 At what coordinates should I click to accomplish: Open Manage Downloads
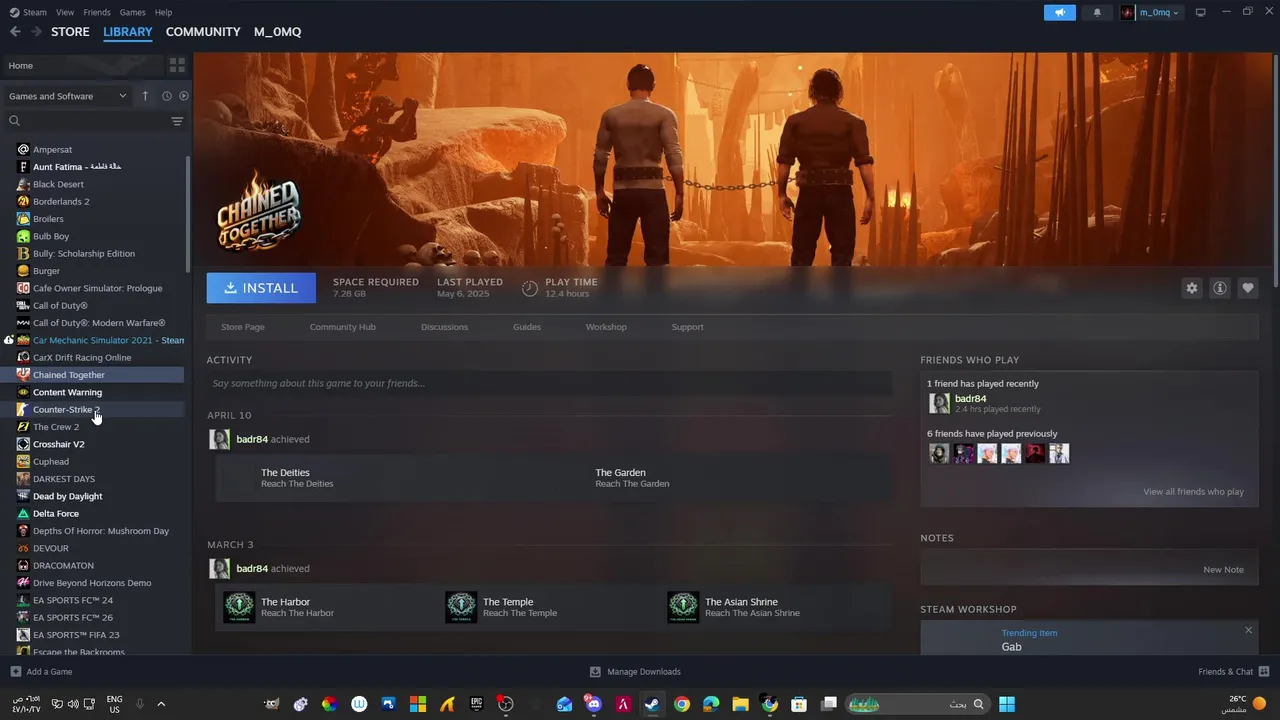635,672
